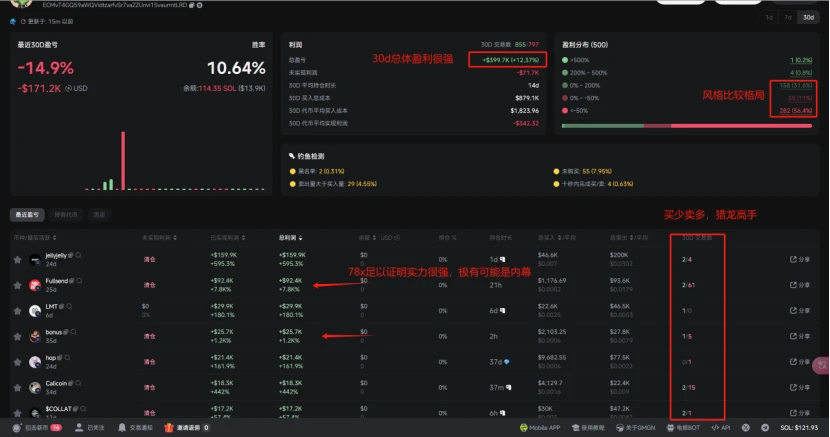Image resolution: width=830 pixels, height=437 pixels.
Task: Click the invite rebate gift icon
Action: click(169, 427)
